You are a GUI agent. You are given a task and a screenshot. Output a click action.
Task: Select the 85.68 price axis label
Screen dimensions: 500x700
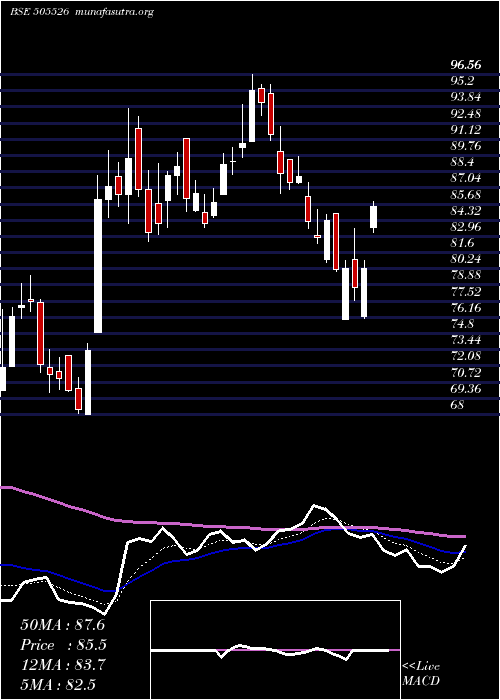466,195
